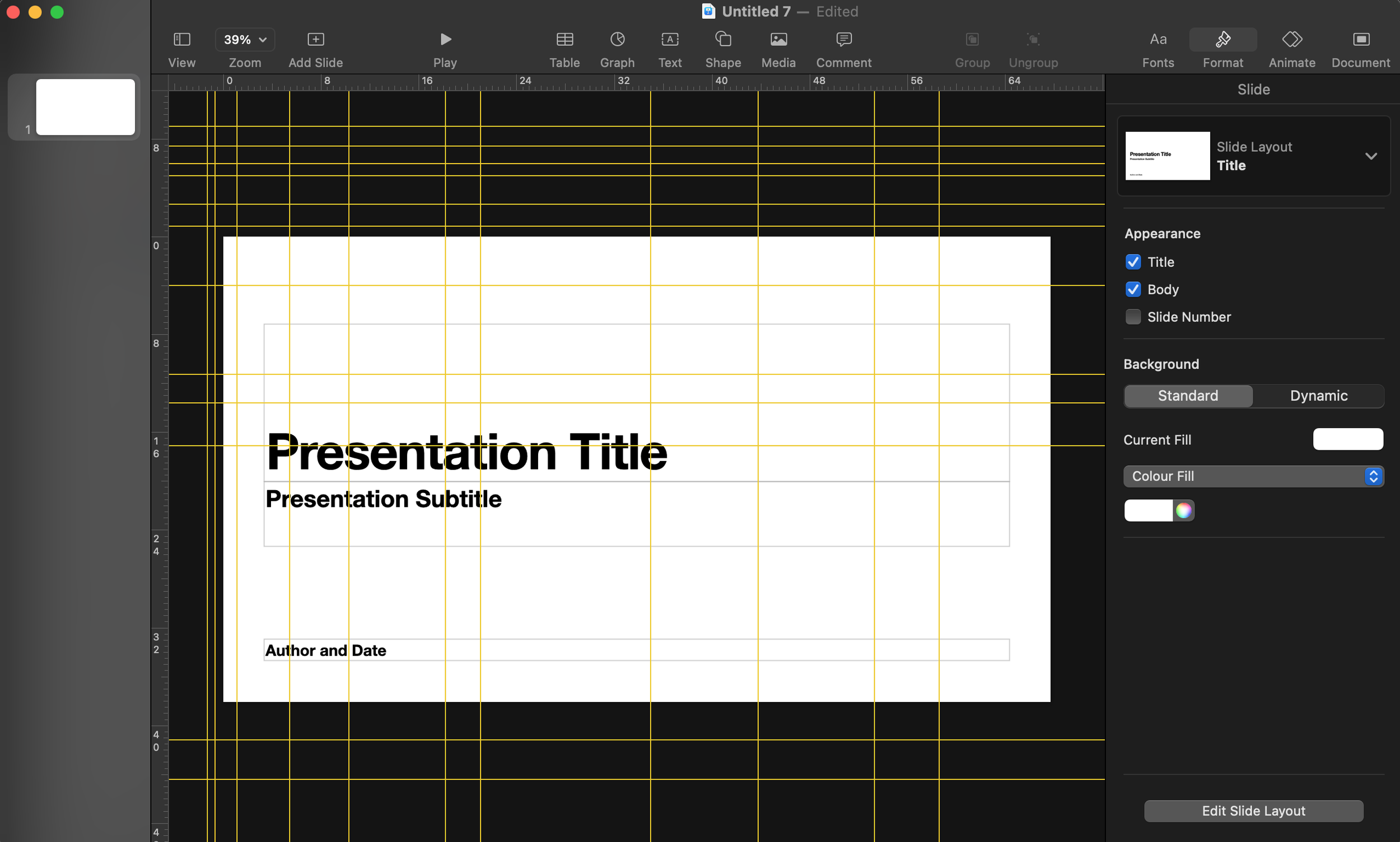Screen dimensions: 1400x842
Task: Select slide 1 thumbnail in navigator
Action: [x=86, y=106]
